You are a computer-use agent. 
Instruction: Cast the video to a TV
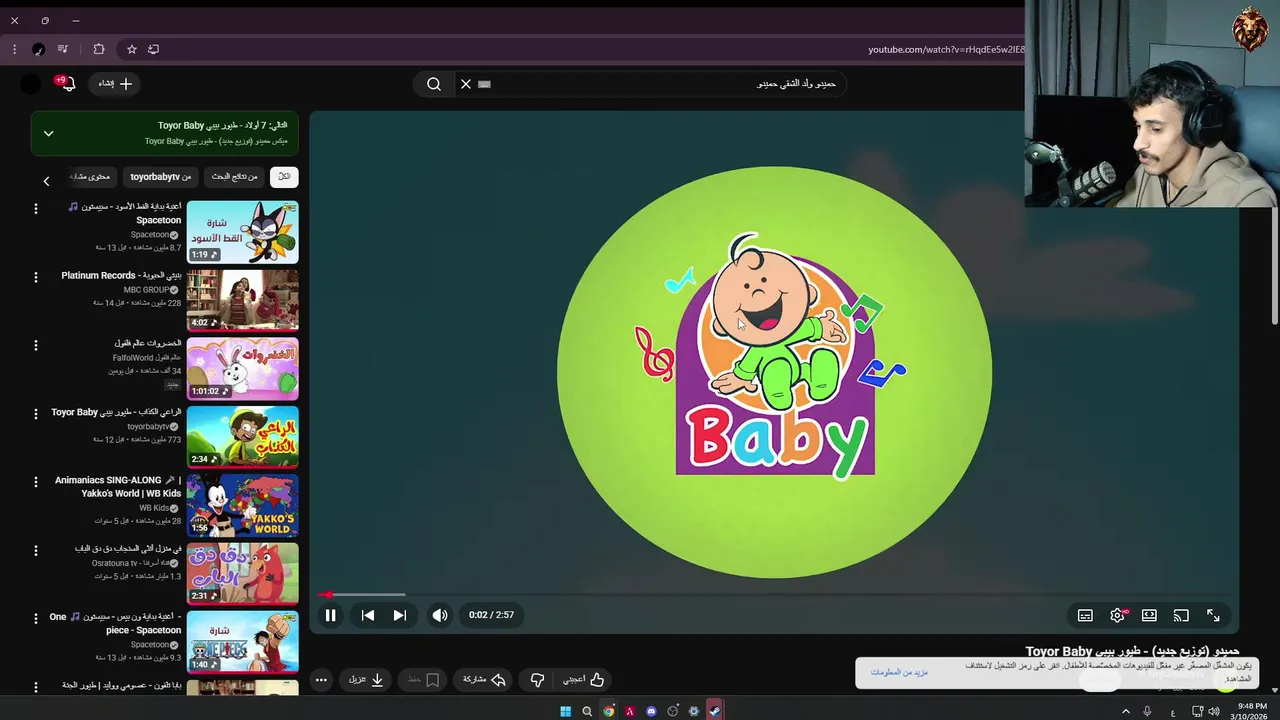click(1181, 615)
